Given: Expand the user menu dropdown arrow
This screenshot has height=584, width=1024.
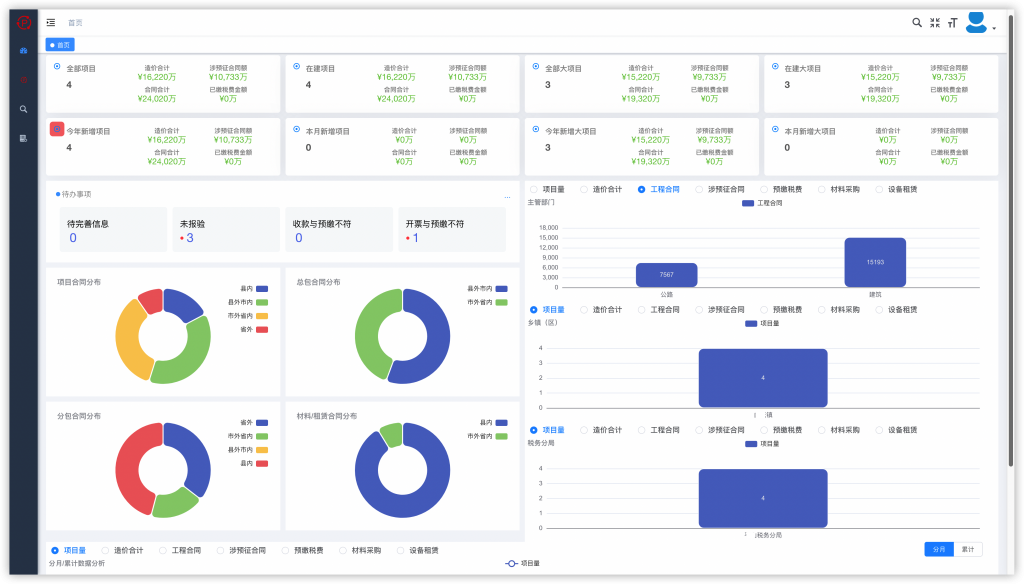Looking at the screenshot, I should point(994,28).
